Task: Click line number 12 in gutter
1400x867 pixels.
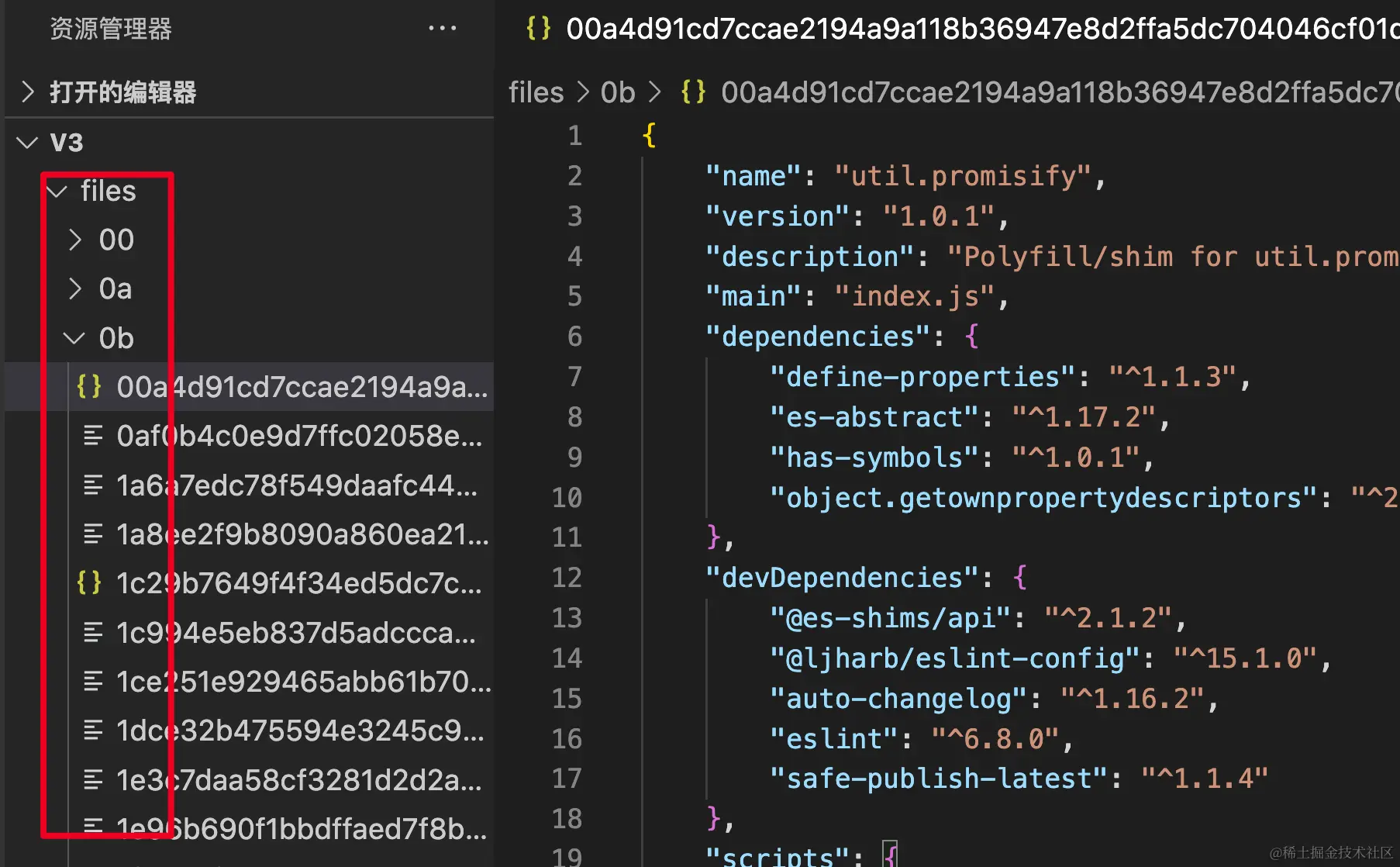Action: [x=567, y=578]
